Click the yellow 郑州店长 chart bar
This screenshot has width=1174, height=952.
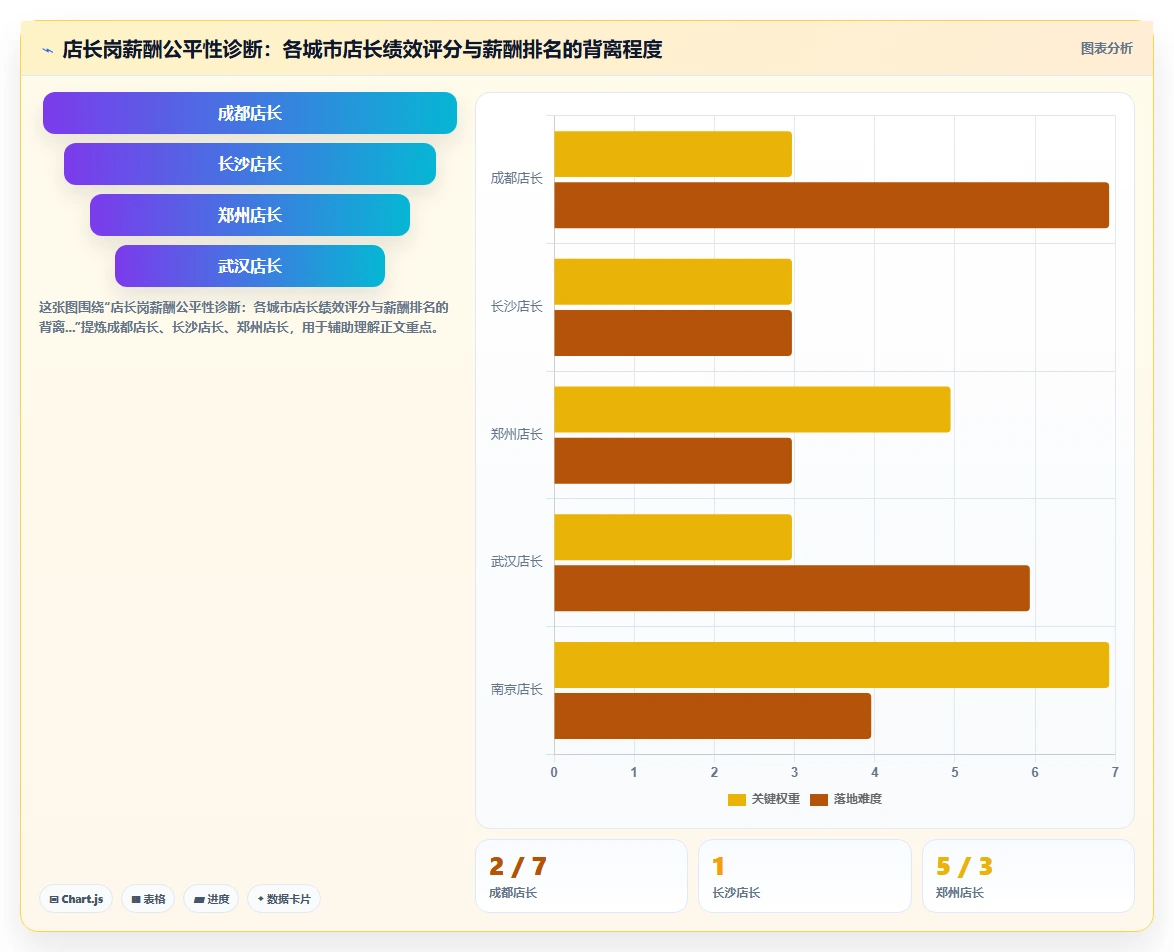[x=752, y=410]
